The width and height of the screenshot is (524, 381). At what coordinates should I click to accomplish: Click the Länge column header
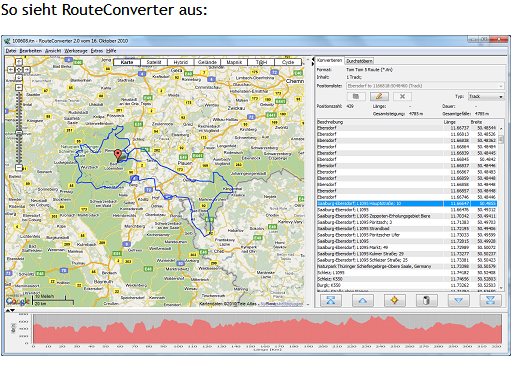456,122
